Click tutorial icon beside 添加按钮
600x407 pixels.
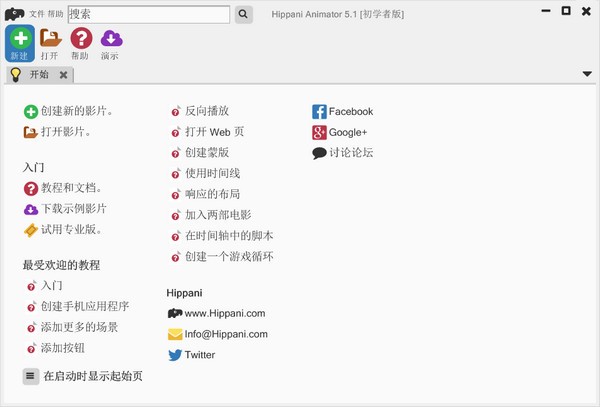tap(31, 348)
